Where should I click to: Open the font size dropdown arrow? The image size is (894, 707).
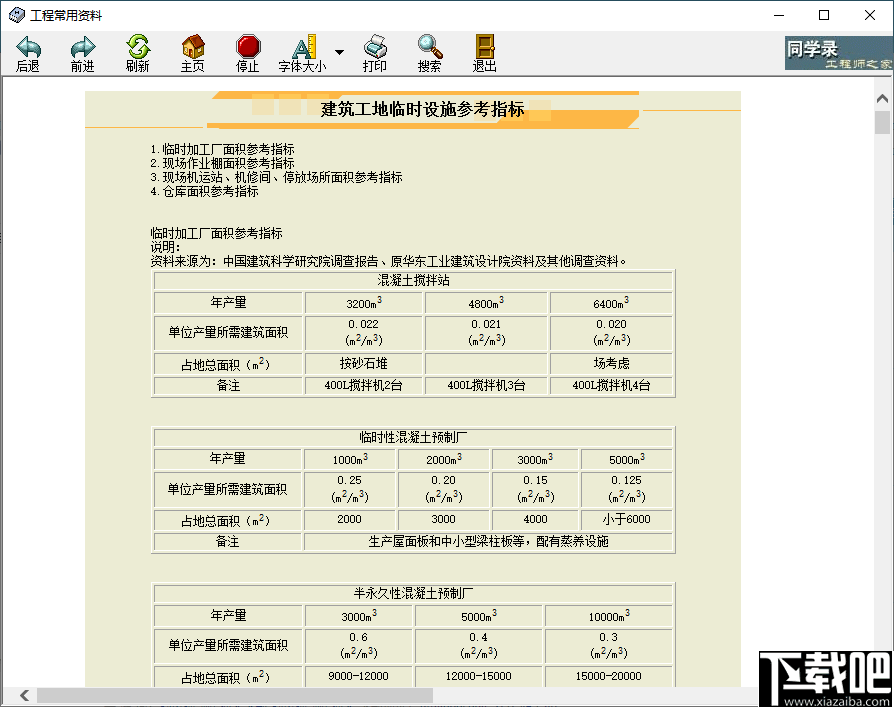point(340,52)
